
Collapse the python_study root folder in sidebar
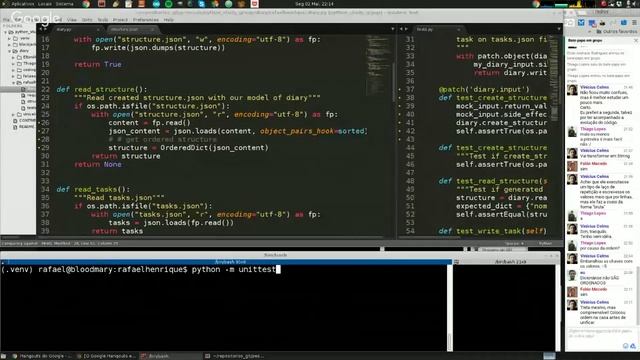click(x=5, y=32)
